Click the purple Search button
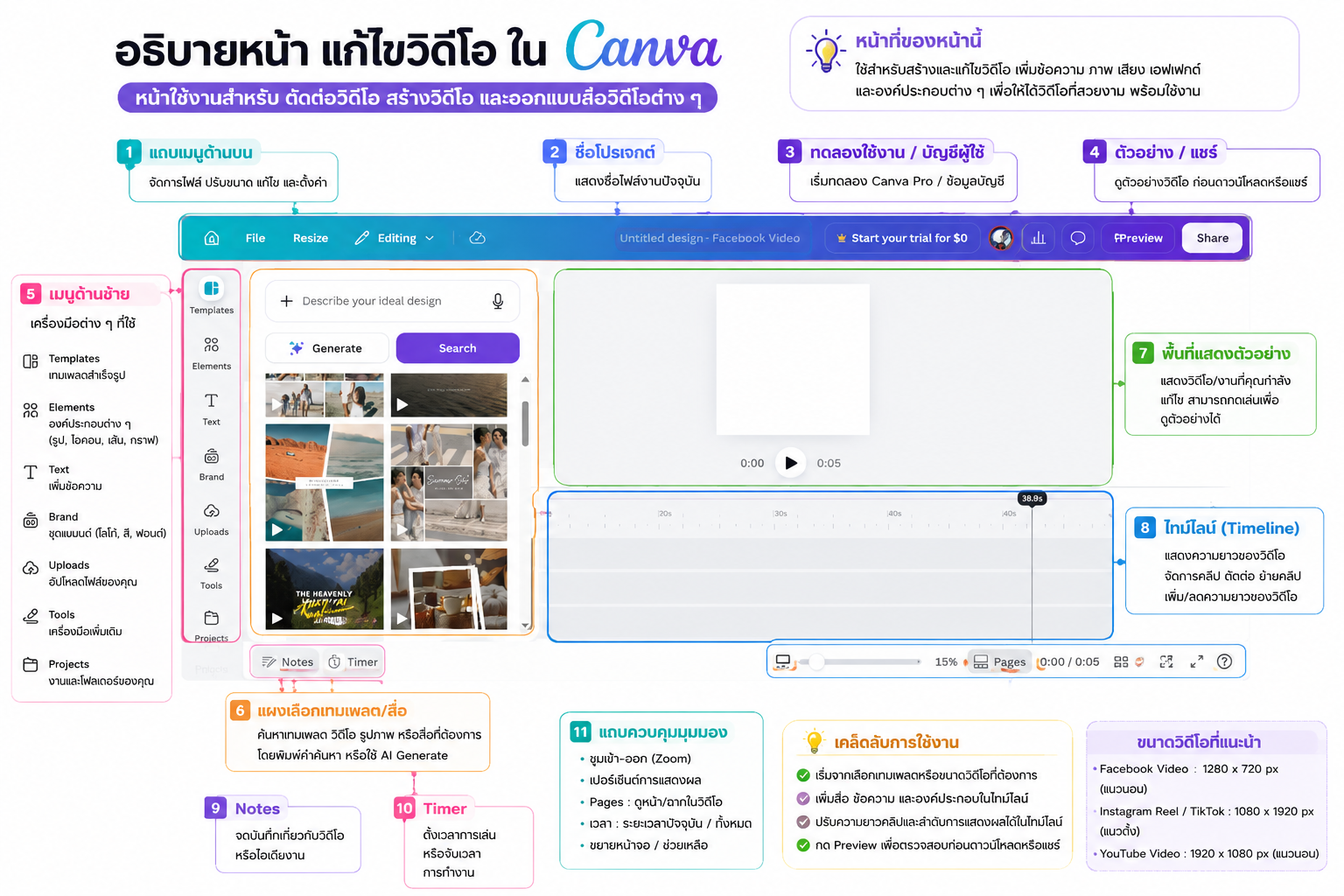 (x=458, y=348)
